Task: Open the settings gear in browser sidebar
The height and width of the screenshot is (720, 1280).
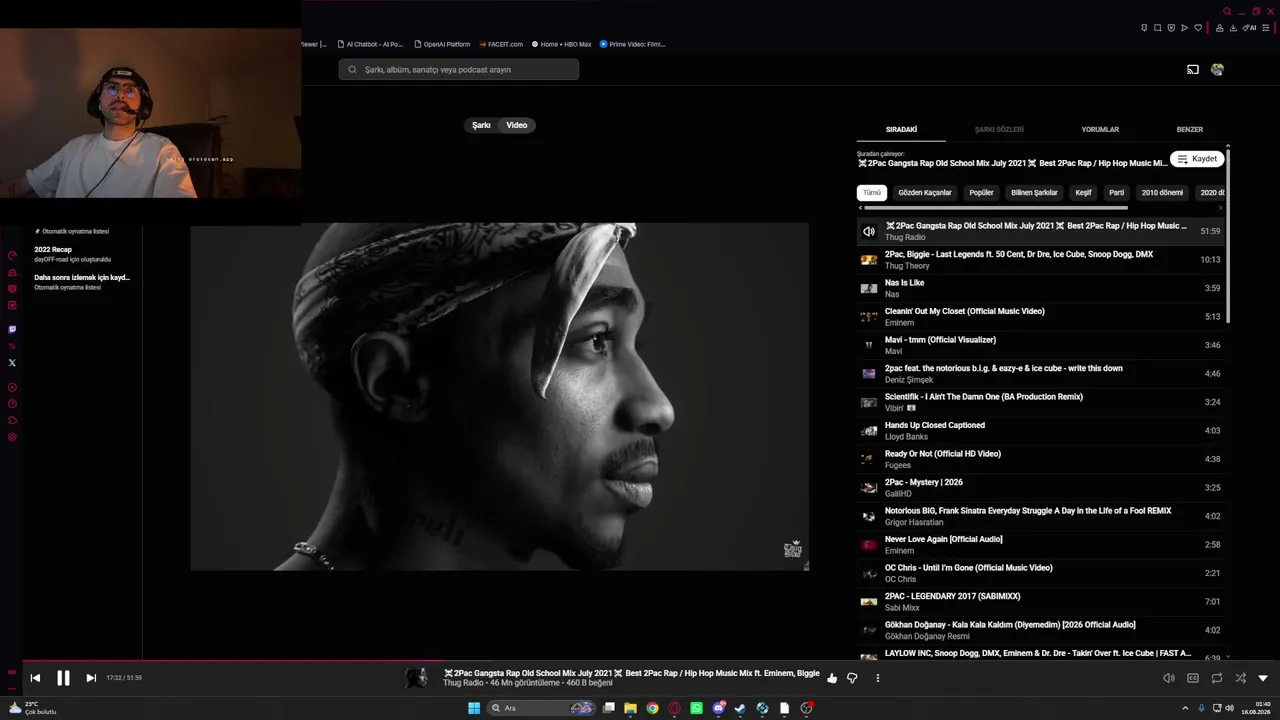Action: coord(12,437)
